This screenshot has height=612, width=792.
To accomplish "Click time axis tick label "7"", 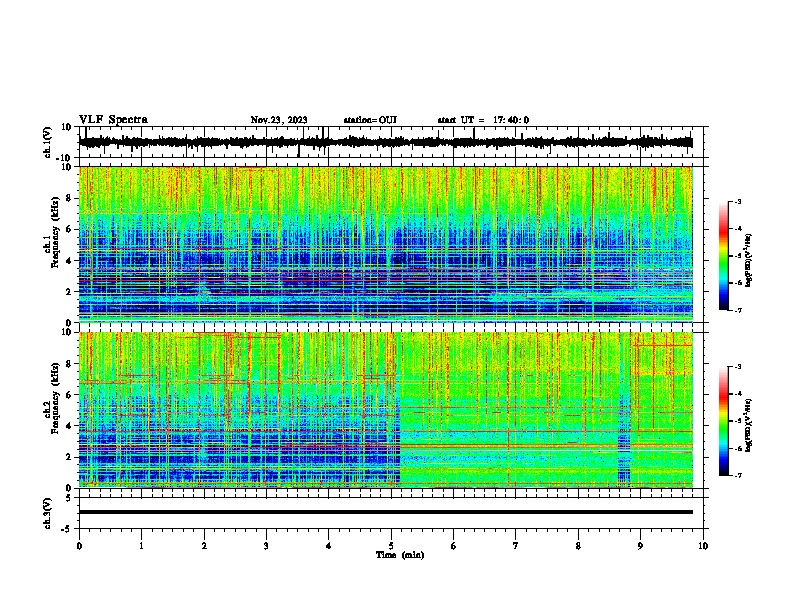I will 516,546.
